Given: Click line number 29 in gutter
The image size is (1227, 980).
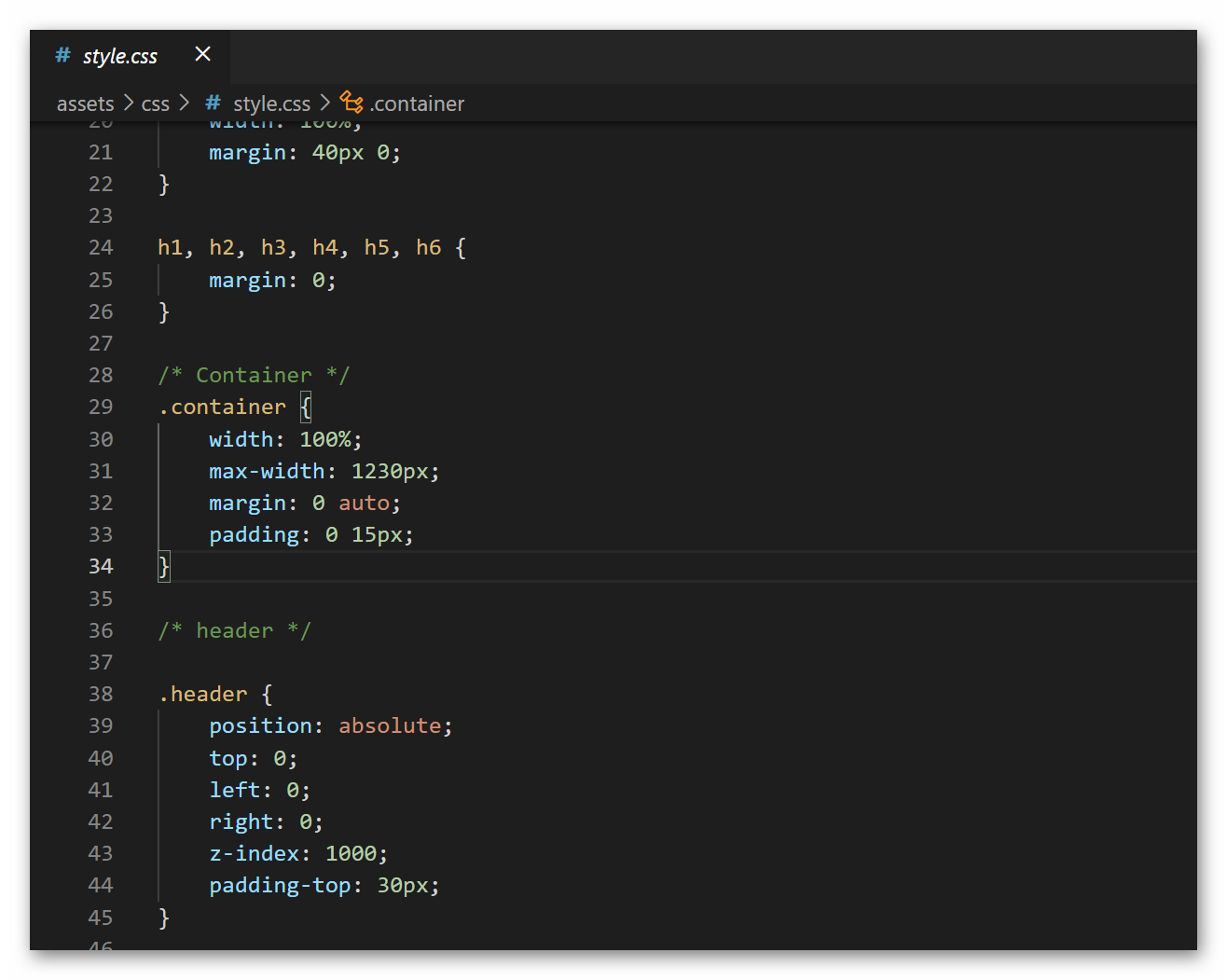Looking at the screenshot, I should pyautogui.click(x=101, y=407).
